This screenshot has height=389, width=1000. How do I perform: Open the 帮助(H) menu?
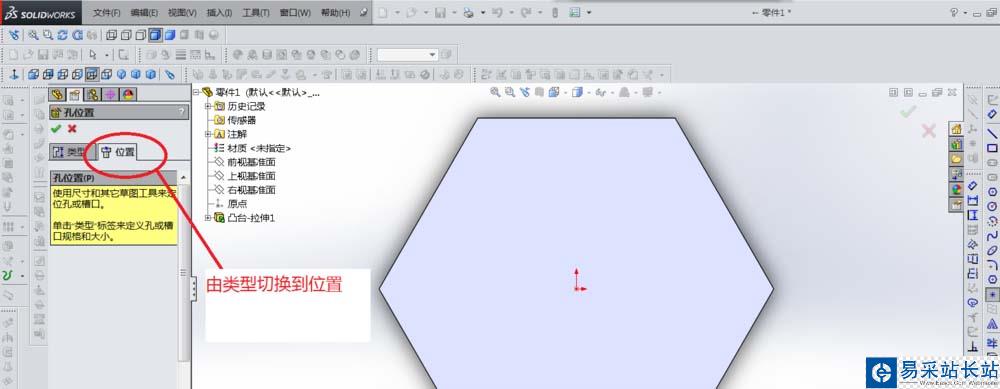[x=335, y=13]
